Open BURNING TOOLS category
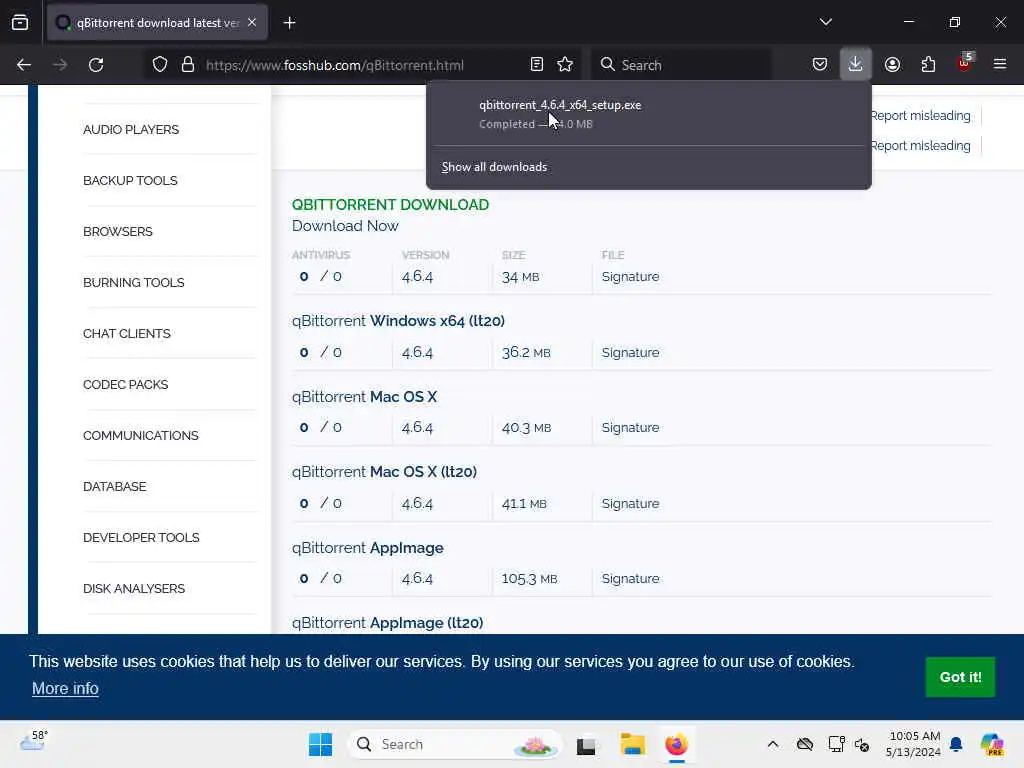This screenshot has height=768, width=1024. tap(133, 282)
